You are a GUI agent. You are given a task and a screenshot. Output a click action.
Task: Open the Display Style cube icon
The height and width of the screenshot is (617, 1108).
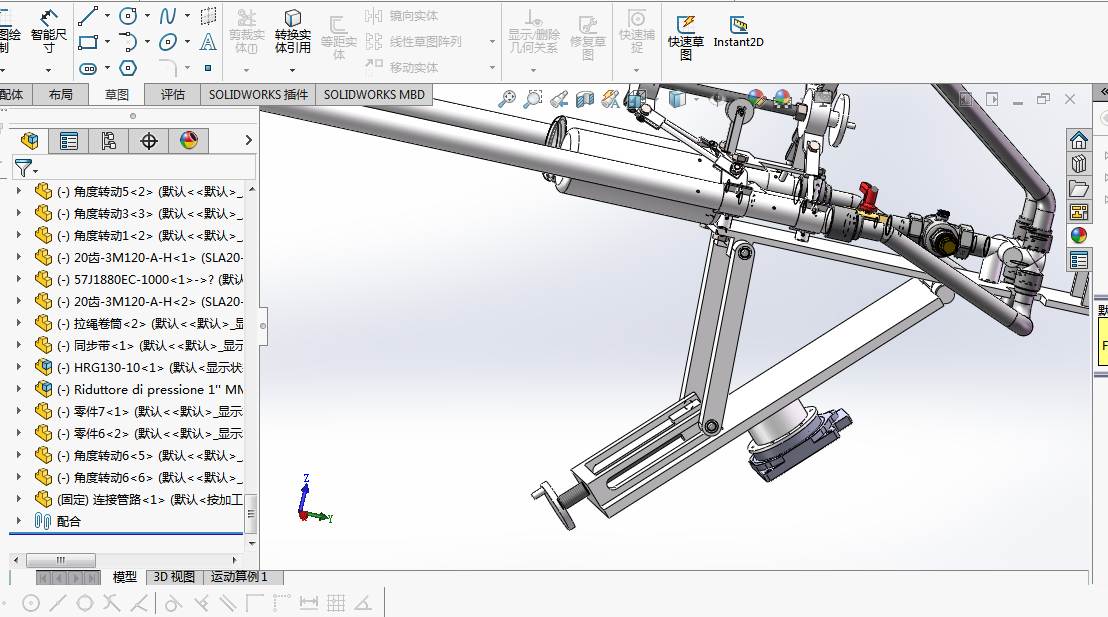(676, 99)
